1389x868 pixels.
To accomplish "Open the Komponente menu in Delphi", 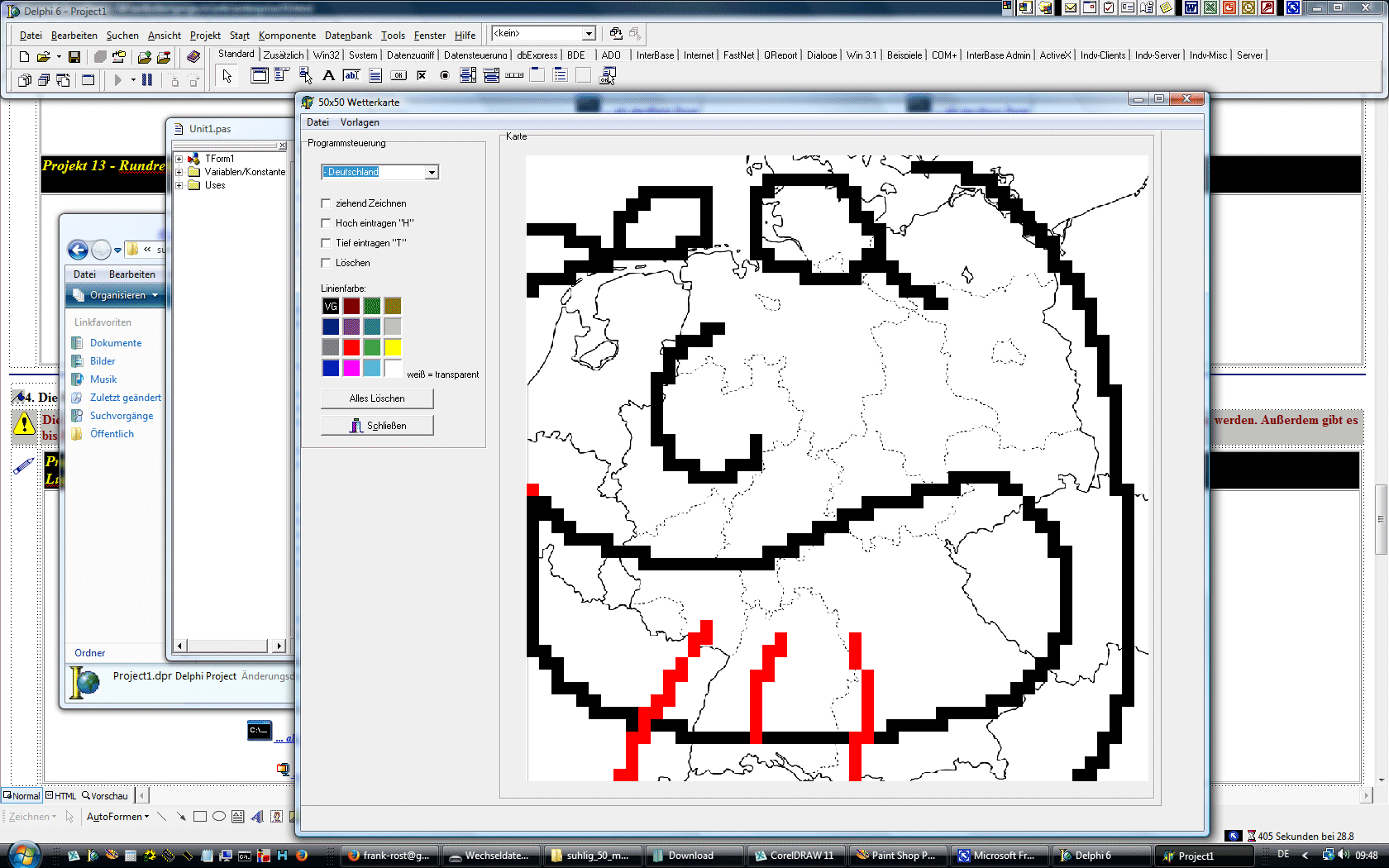I will [x=287, y=36].
